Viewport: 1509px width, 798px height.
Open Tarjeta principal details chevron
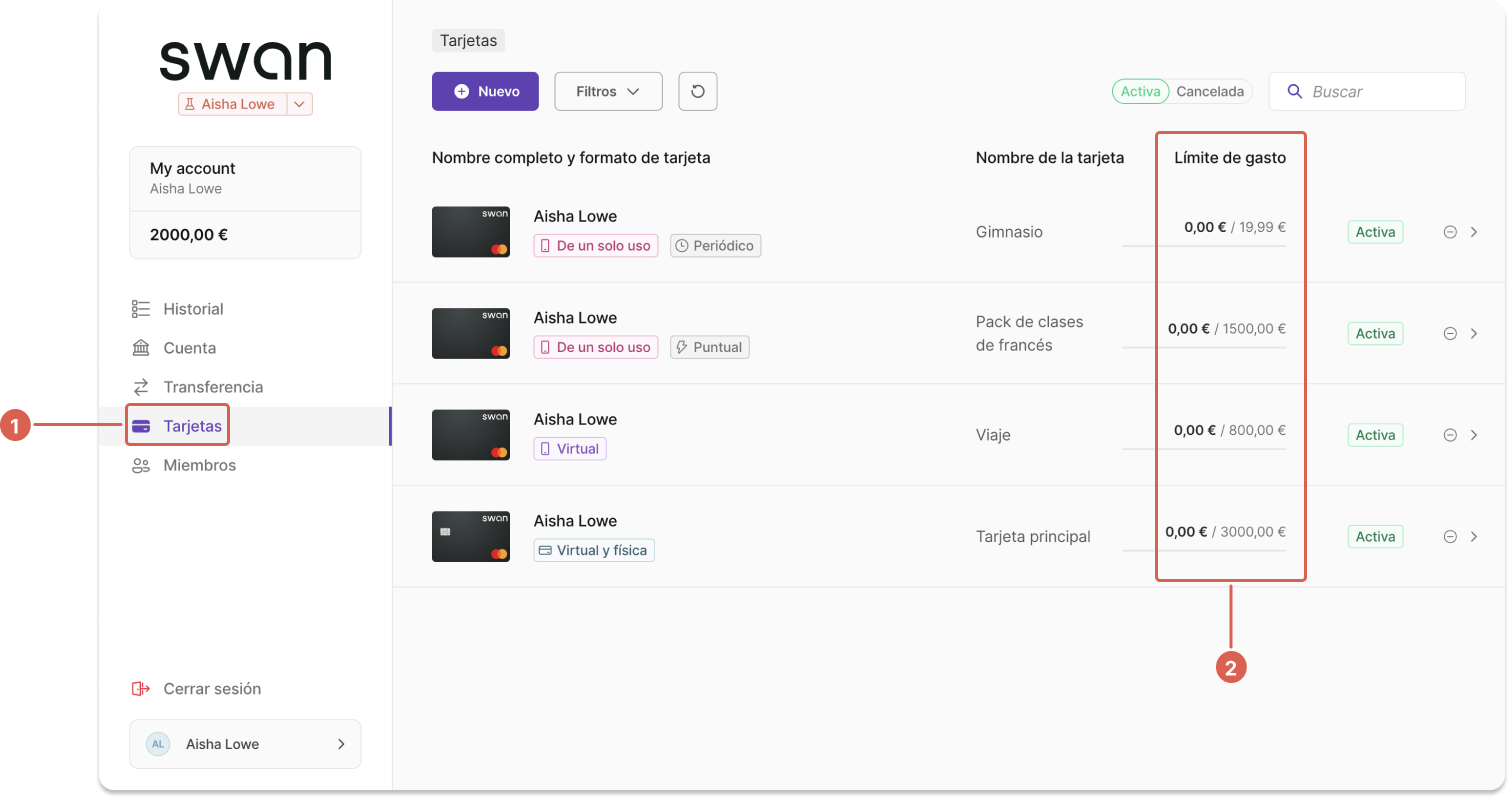point(1474,537)
